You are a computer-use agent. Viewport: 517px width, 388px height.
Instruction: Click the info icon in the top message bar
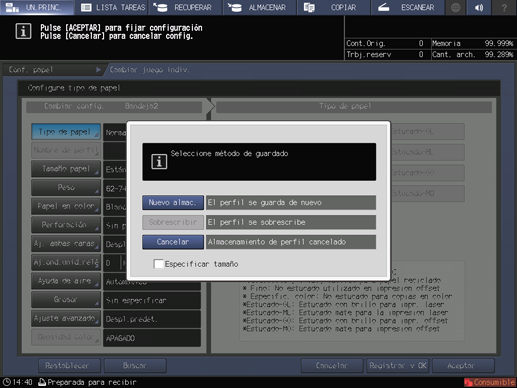pos(23,32)
